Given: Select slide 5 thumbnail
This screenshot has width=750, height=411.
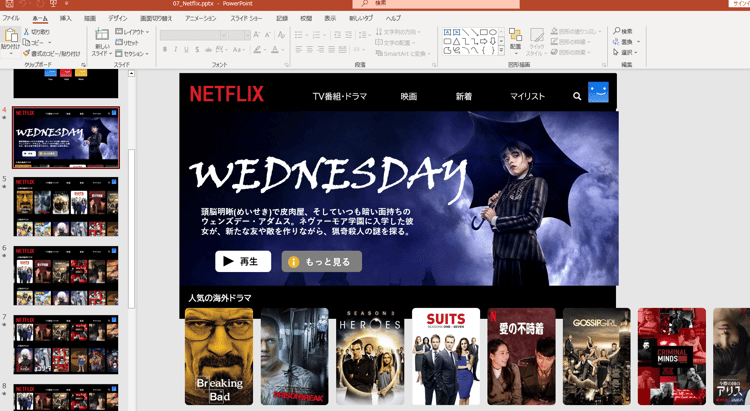Looking at the screenshot, I should click(66, 206).
